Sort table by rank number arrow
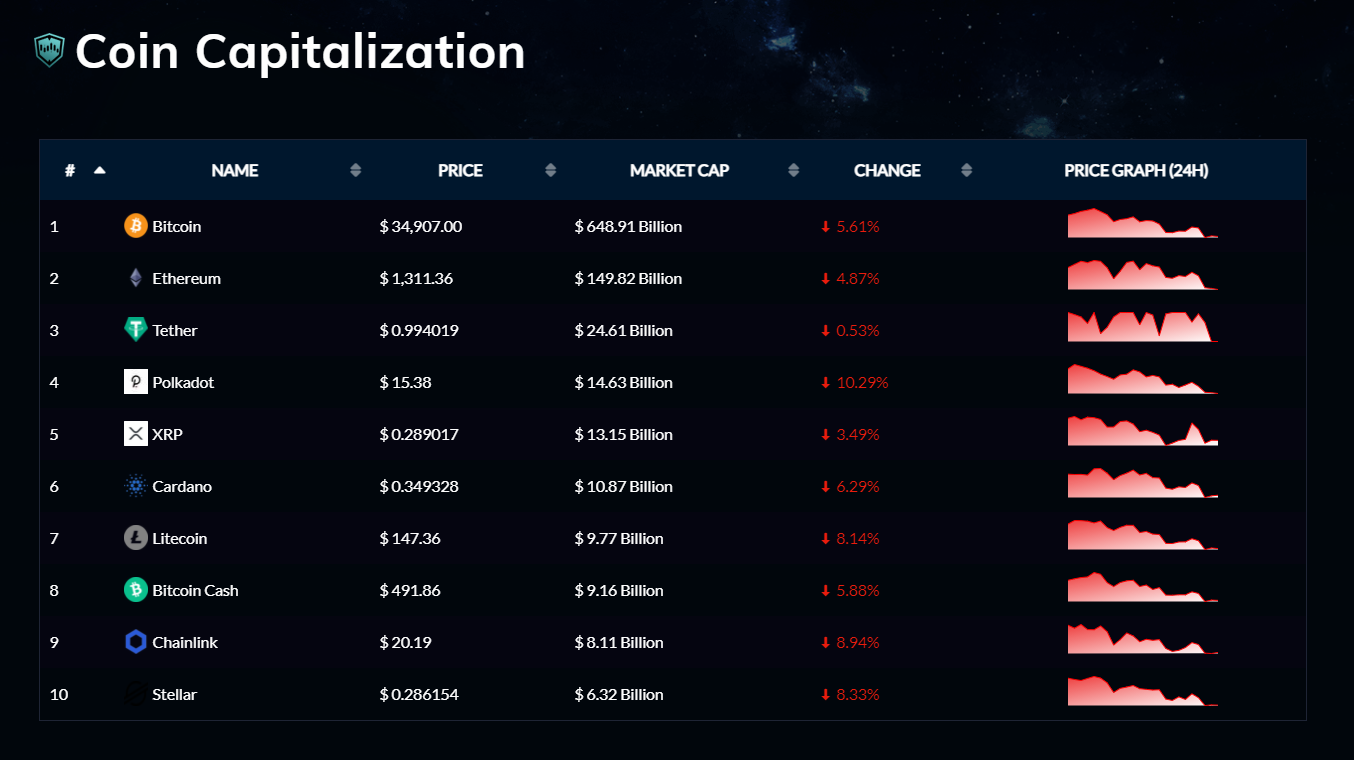Viewport: 1354px width, 760px height. click(x=99, y=170)
